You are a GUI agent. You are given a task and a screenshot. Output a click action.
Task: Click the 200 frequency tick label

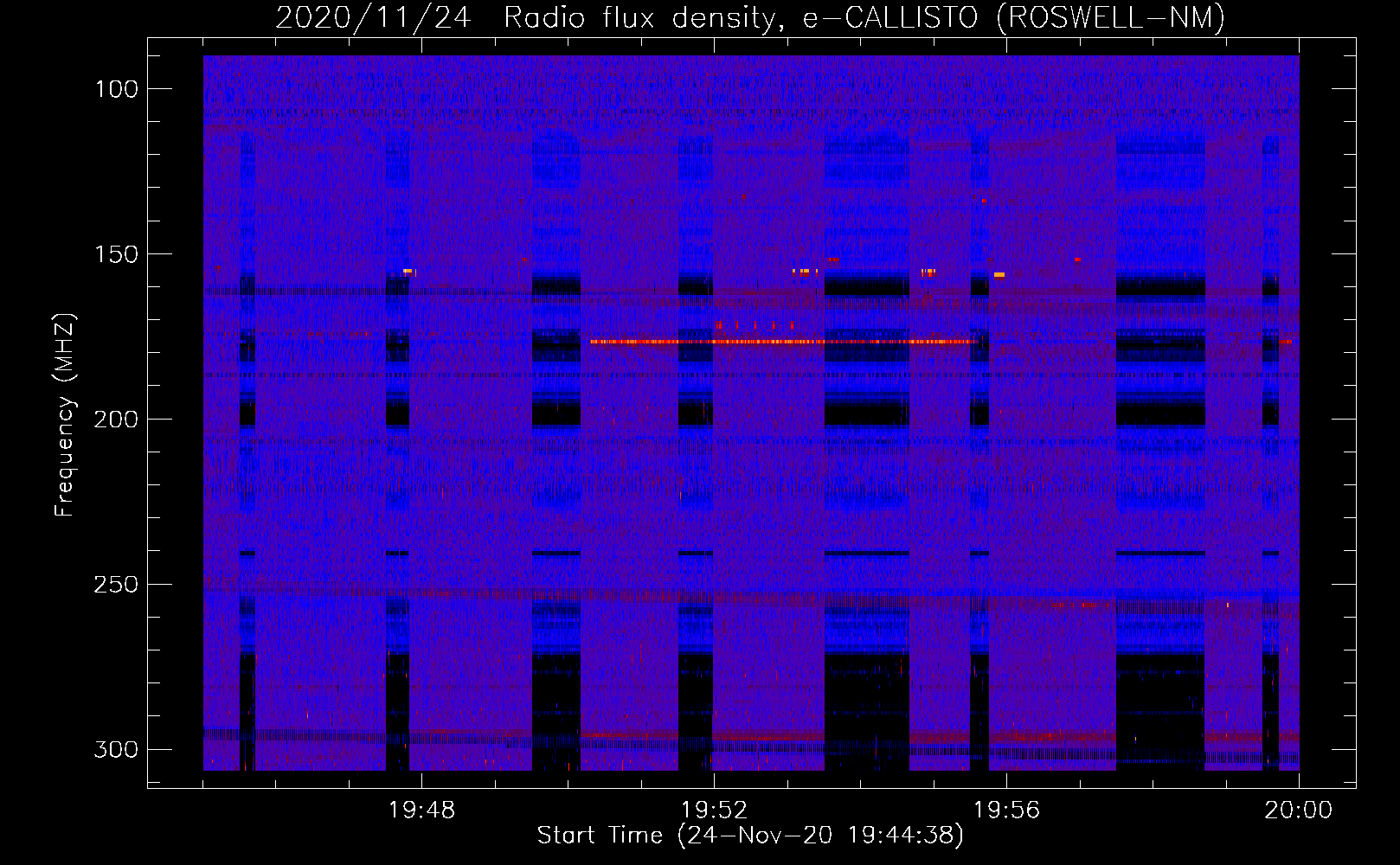pyautogui.click(x=116, y=420)
